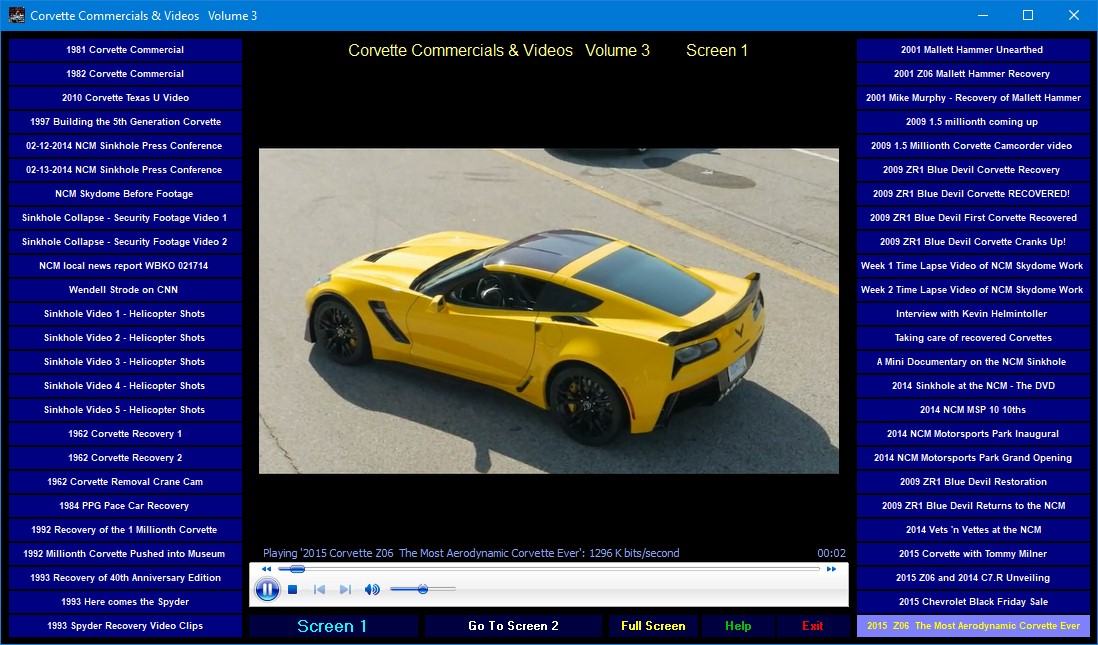
Task: Open 02-12-2014 NCM Sinkhole Press Conference
Action: [x=125, y=146]
